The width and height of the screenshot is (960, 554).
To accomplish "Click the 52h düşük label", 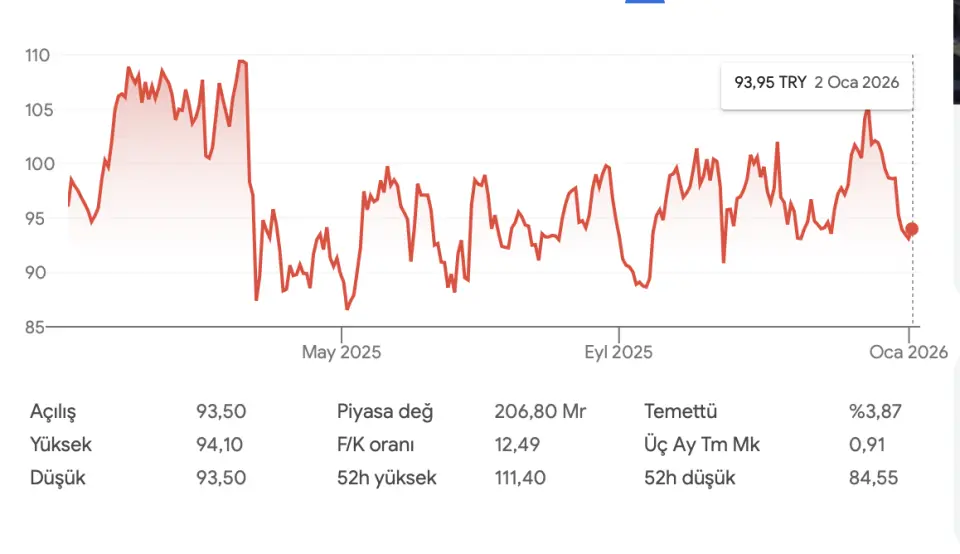I will click(690, 478).
